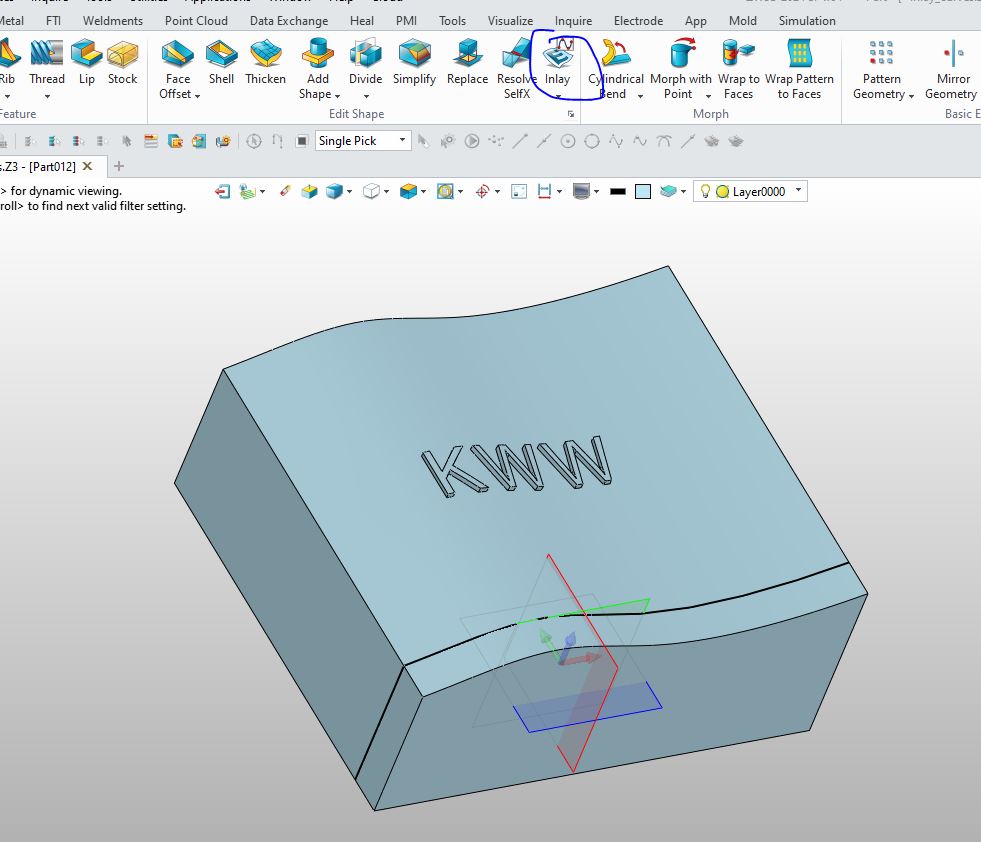Select the Part012 document tab
981x842 pixels.
39,166
